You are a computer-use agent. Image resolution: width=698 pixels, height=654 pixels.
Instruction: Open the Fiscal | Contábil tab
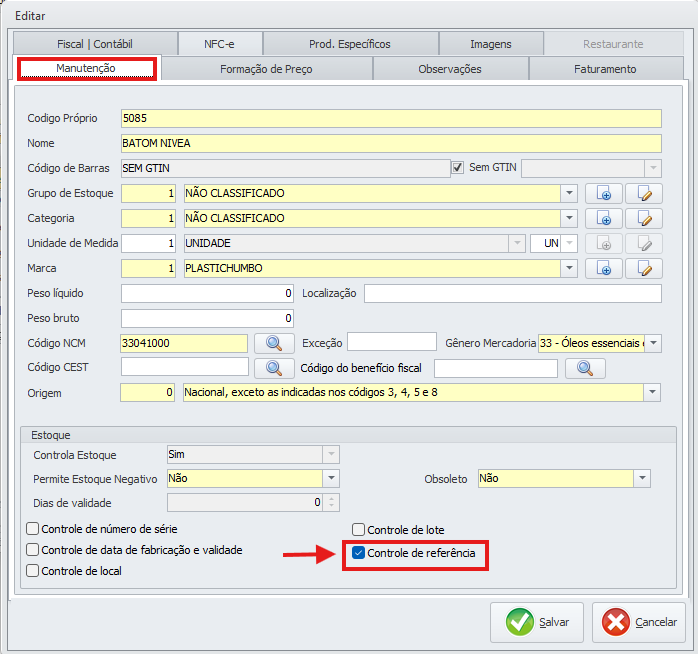coord(94,44)
